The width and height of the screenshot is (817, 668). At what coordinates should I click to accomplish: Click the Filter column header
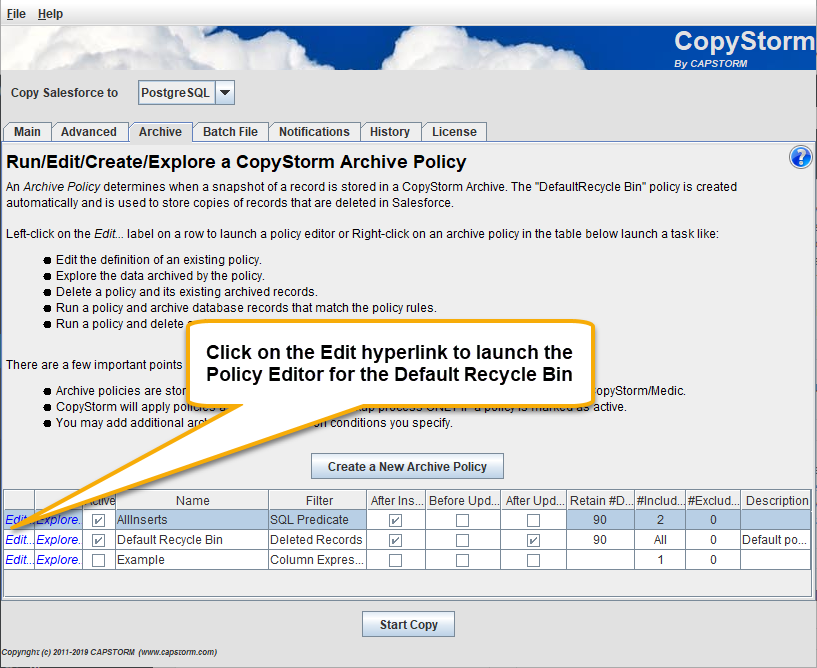318,500
